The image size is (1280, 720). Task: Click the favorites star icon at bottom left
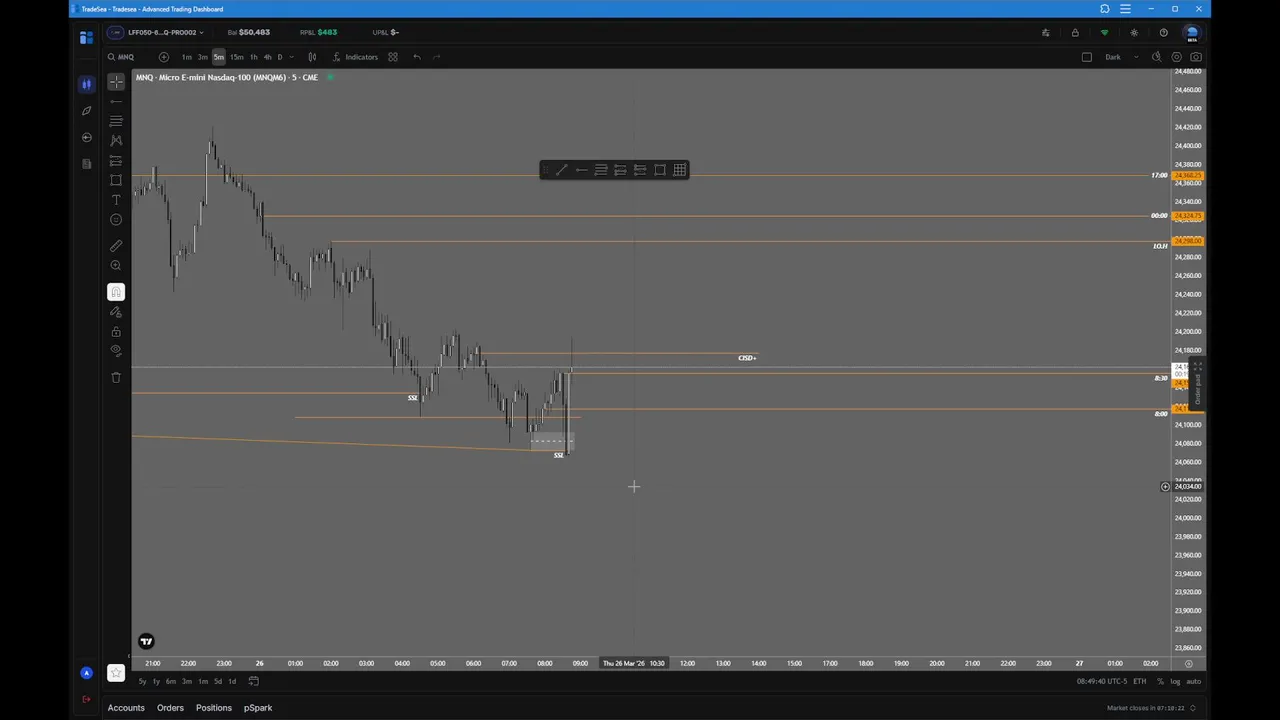[x=116, y=673]
